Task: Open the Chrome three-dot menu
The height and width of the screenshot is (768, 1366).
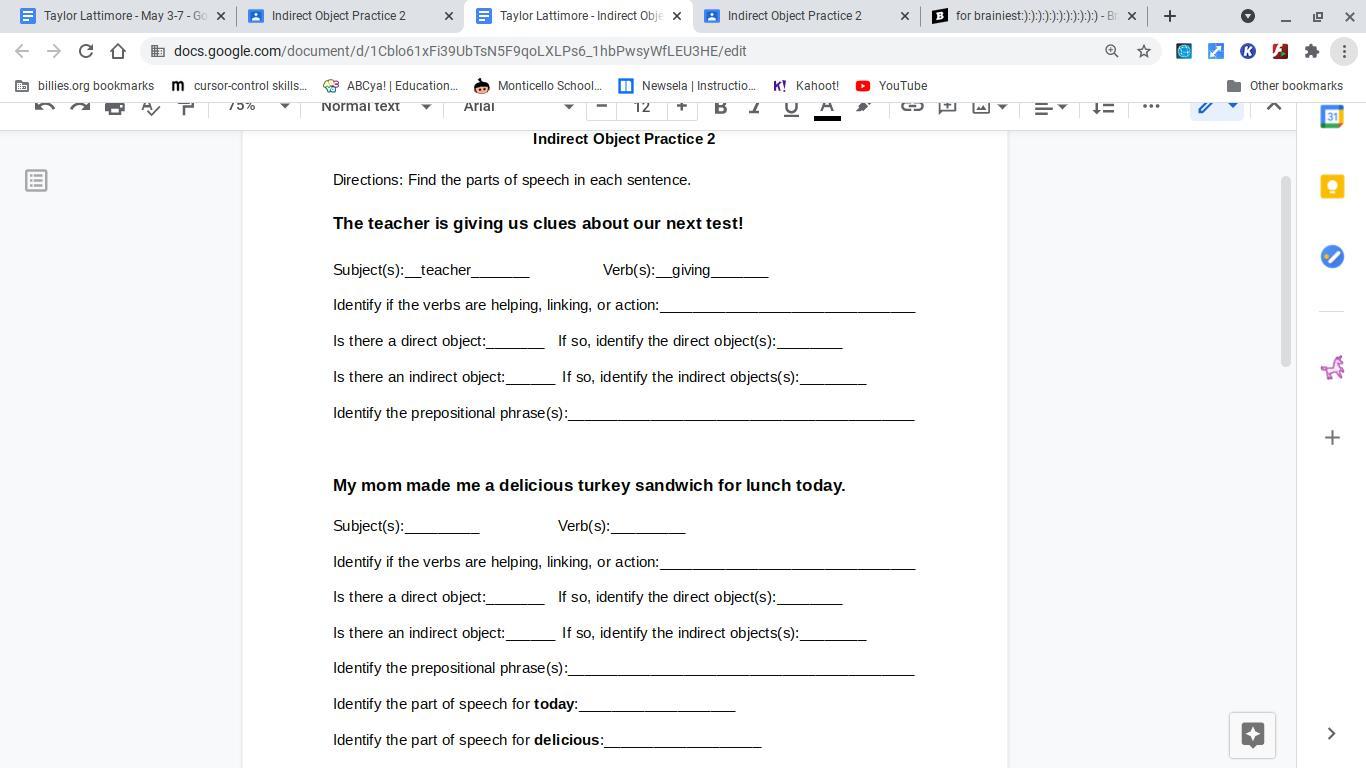Action: pyautogui.click(x=1344, y=51)
